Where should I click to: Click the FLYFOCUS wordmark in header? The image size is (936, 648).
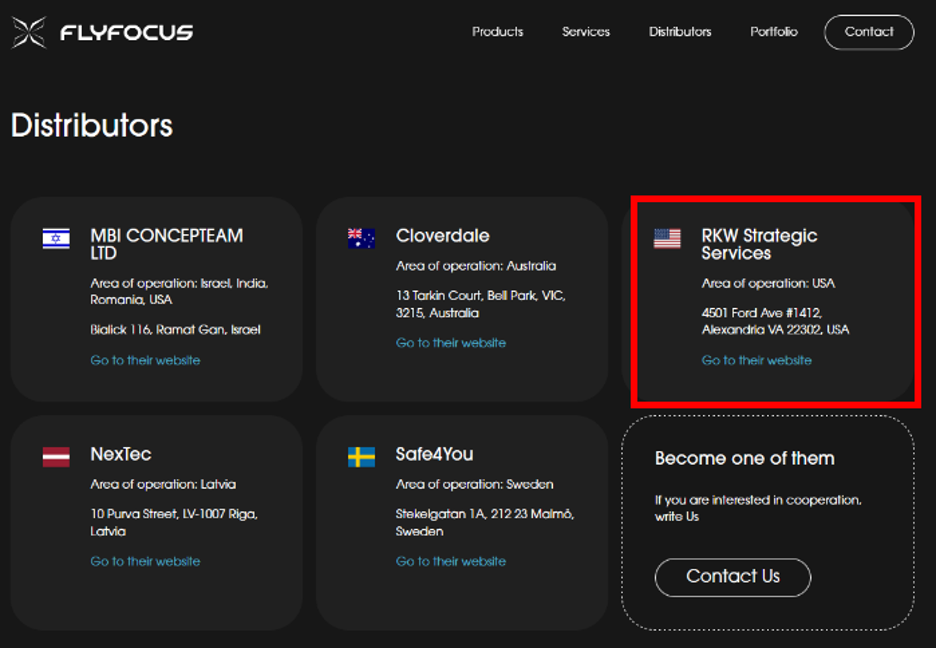coord(127,32)
